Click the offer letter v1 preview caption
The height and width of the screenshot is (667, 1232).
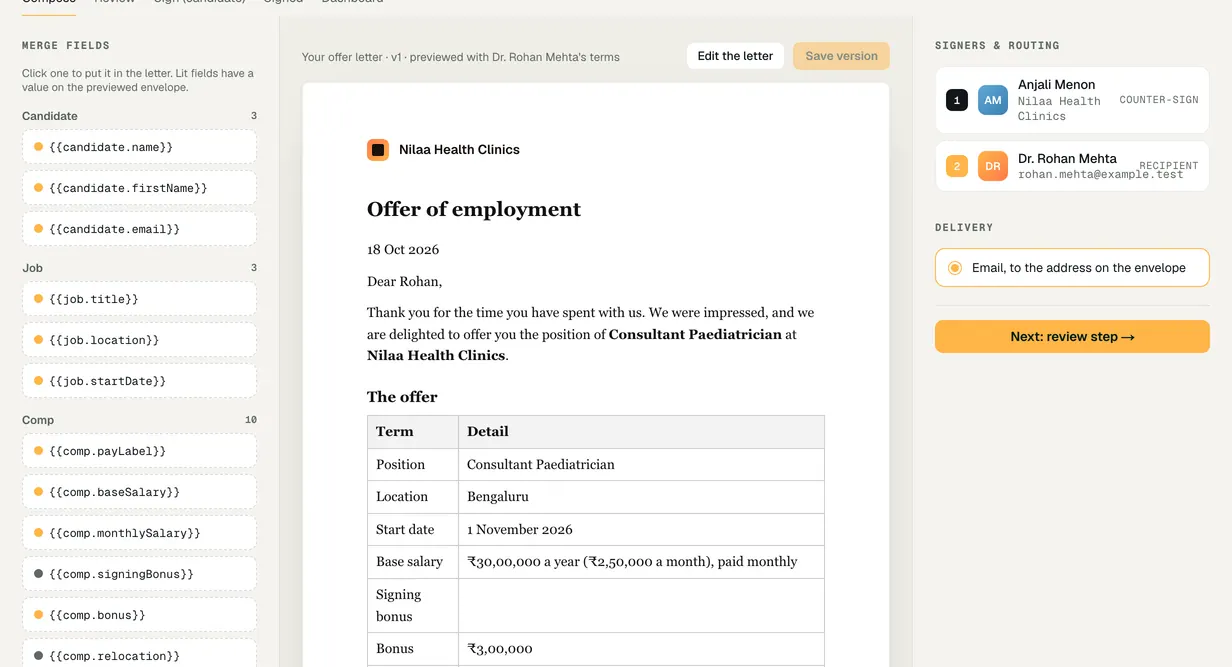click(x=461, y=57)
